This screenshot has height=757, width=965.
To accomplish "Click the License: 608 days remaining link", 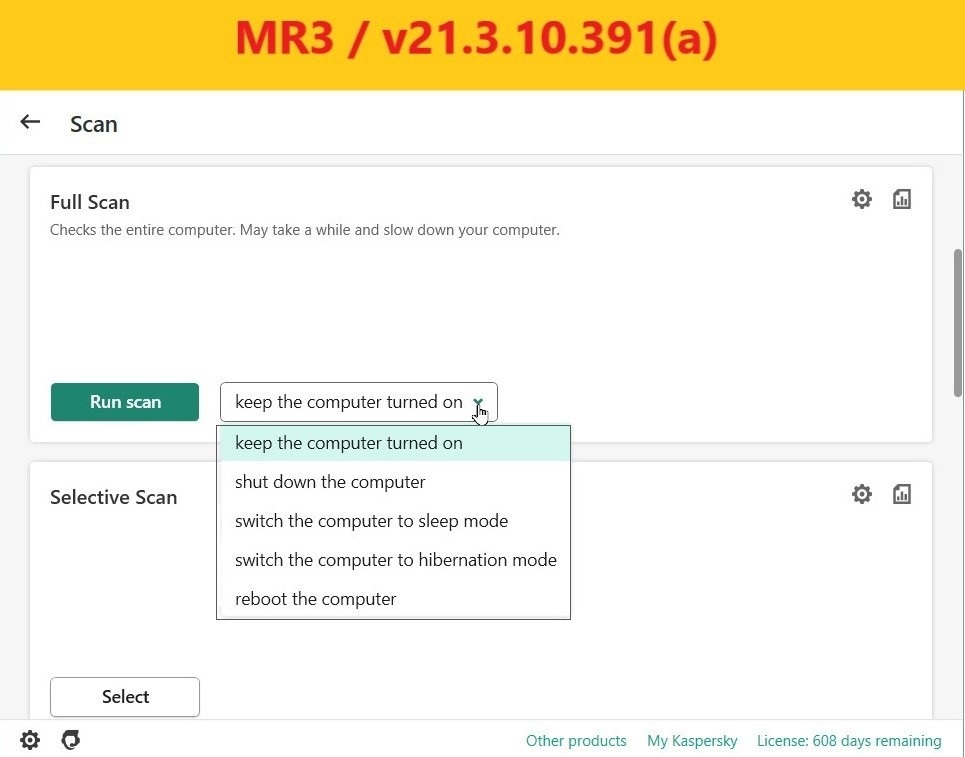I will (x=849, y=740).
